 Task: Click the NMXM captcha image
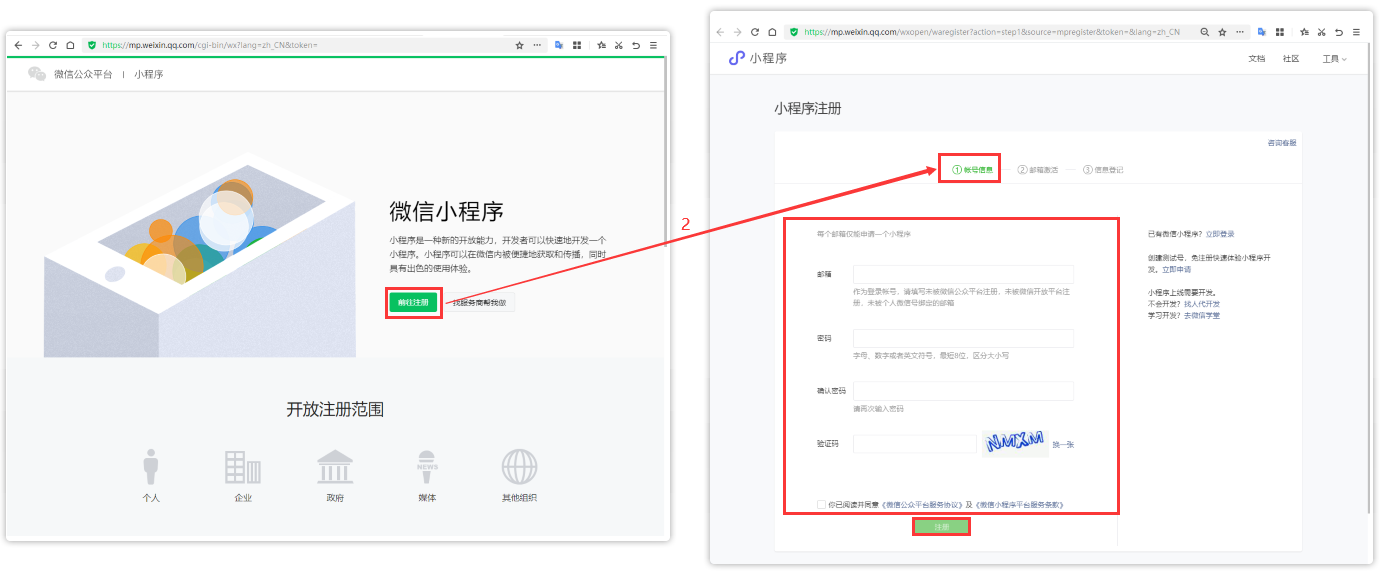[1014, 443]
